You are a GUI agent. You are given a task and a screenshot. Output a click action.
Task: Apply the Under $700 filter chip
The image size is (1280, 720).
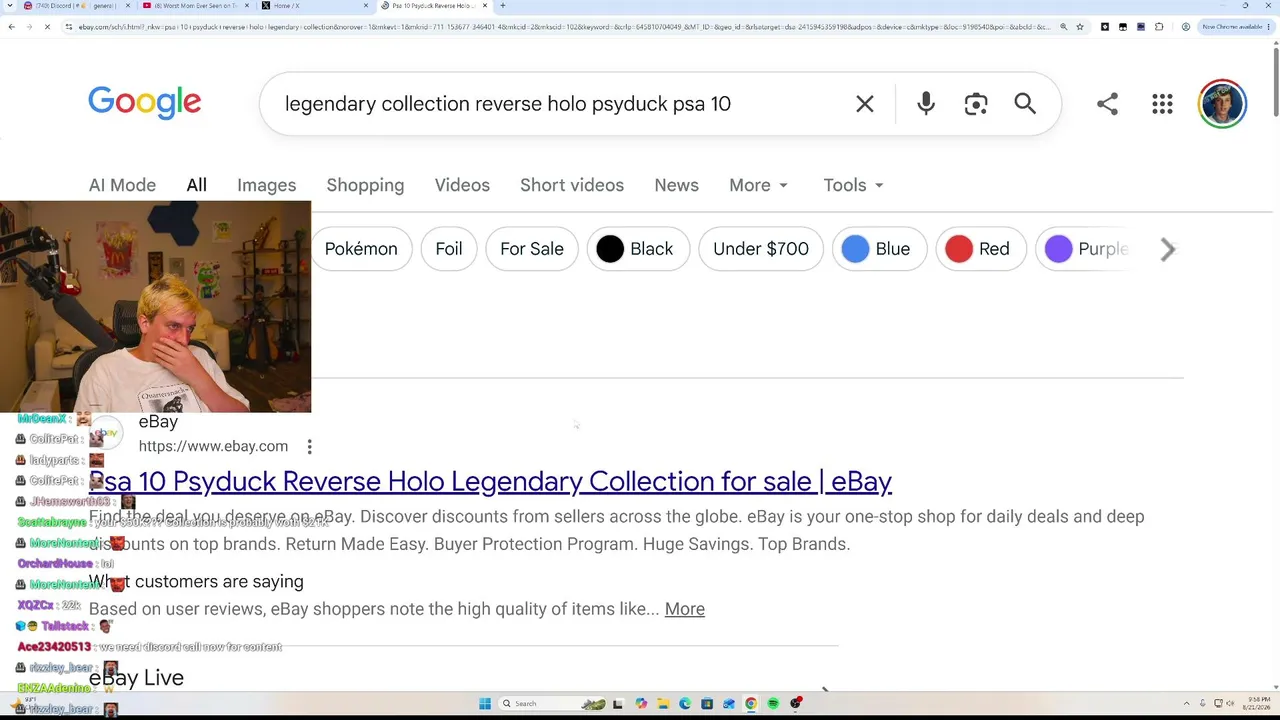coord(761,249)
